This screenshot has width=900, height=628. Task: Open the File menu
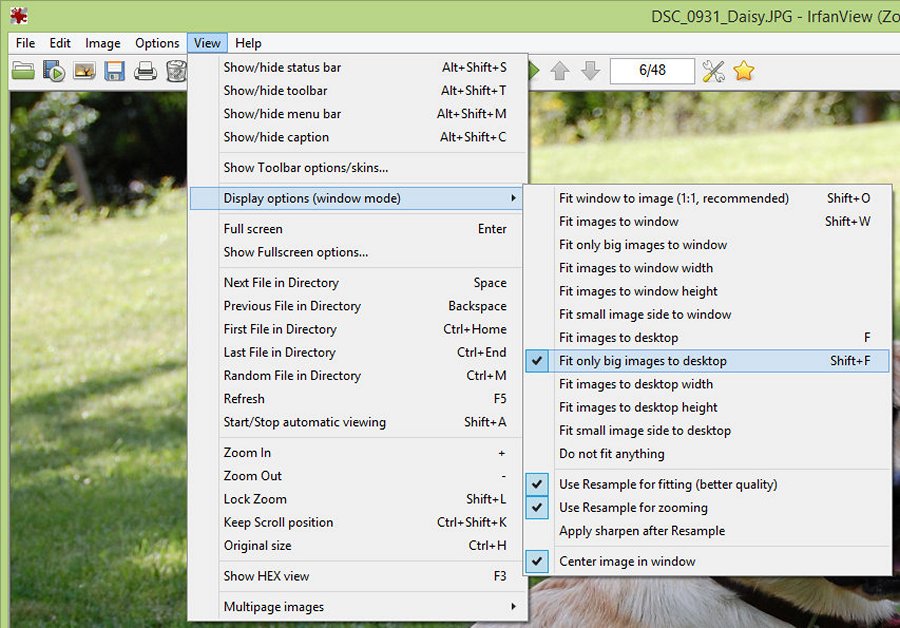(x=25, y=43)
